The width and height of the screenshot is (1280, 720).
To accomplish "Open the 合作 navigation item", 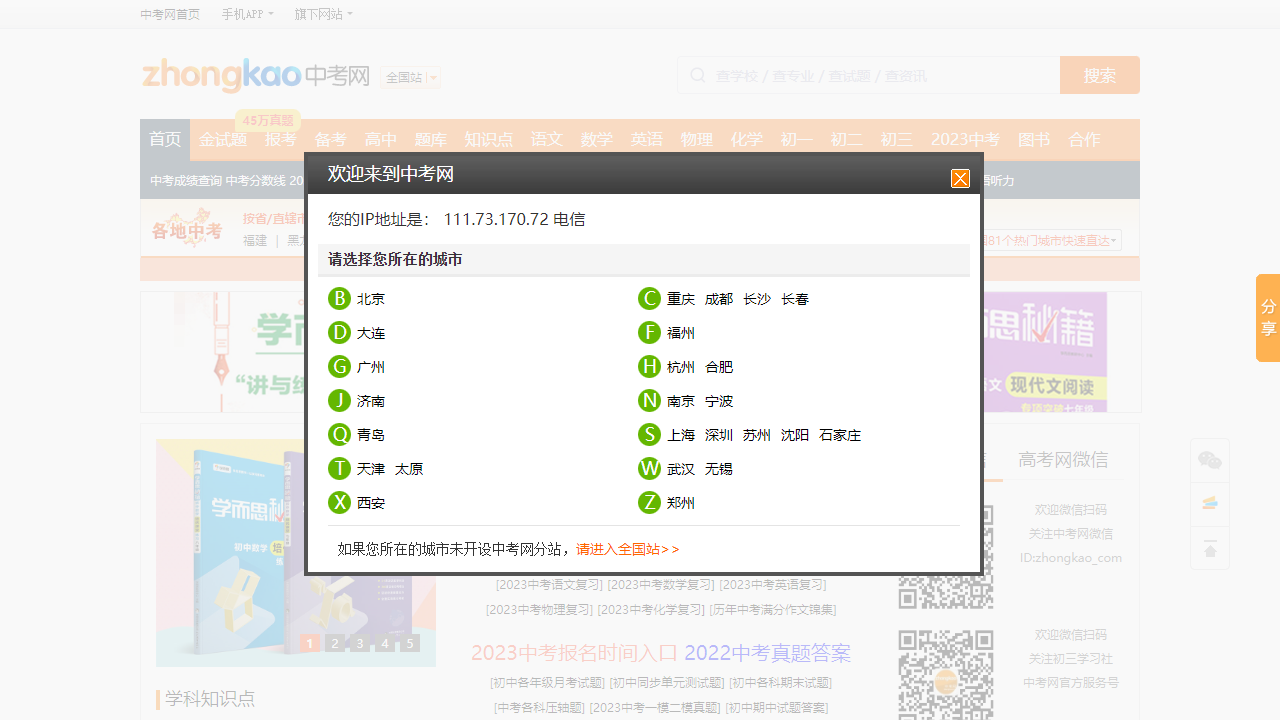I will tap(1084, 140).
